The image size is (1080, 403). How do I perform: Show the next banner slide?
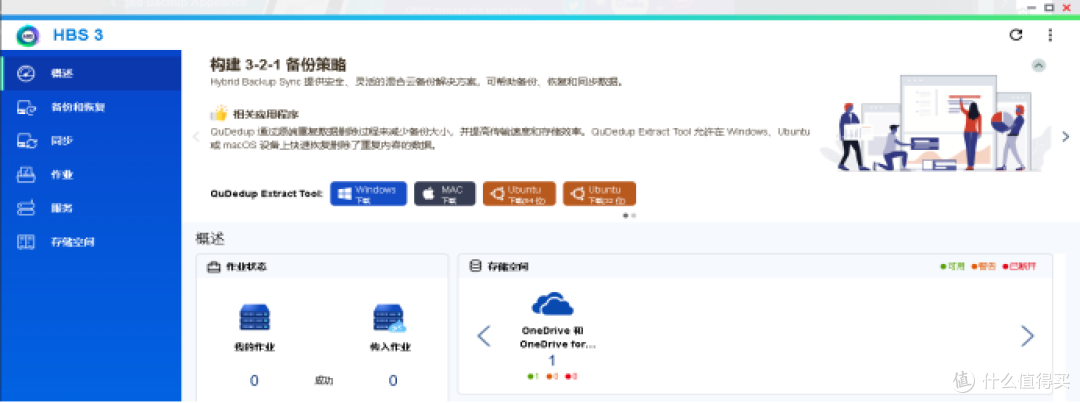tap(1066, 136)
